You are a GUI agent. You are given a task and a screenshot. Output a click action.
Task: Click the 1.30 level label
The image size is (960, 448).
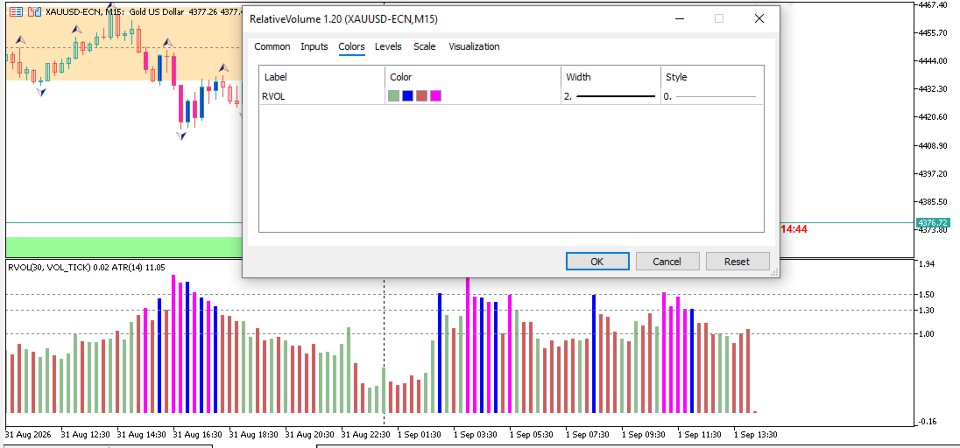click(928, 310)
